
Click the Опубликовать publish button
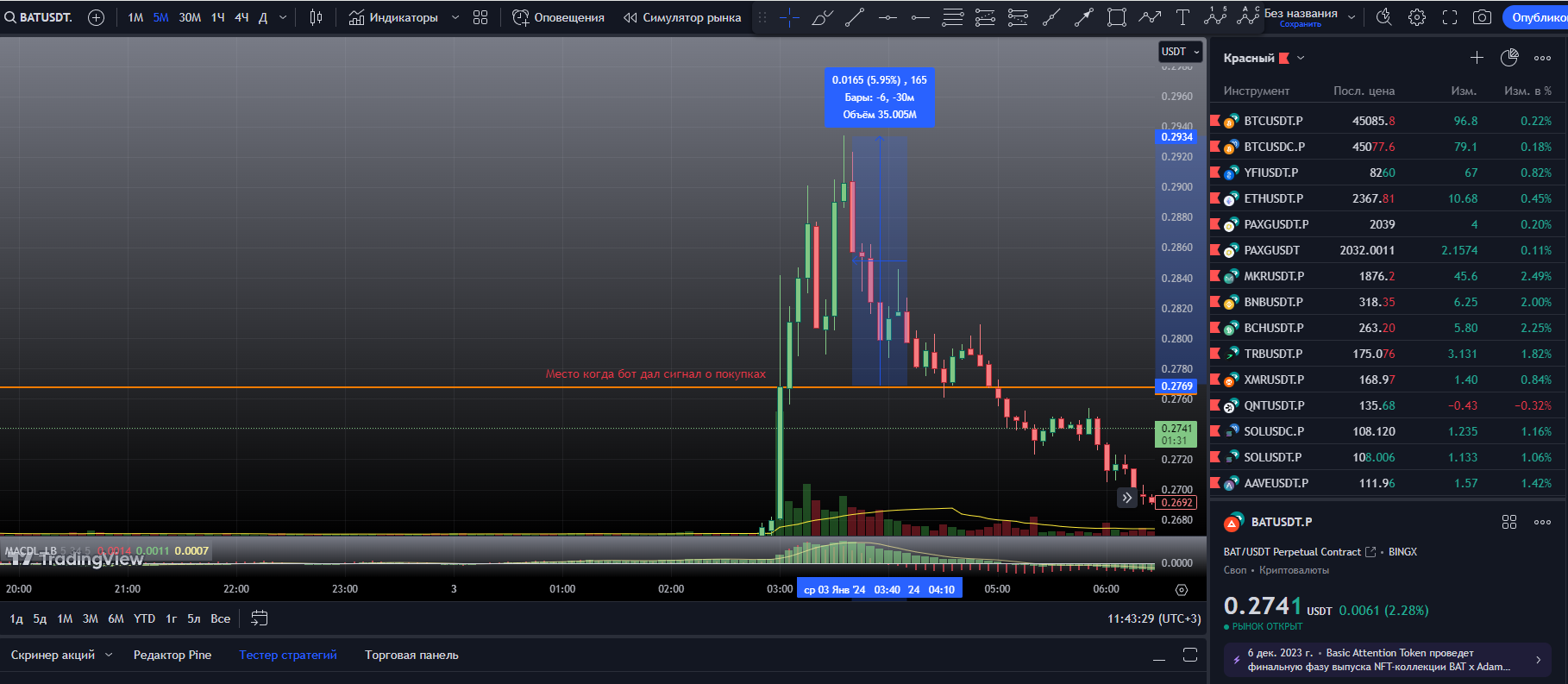coord(1536,17)
